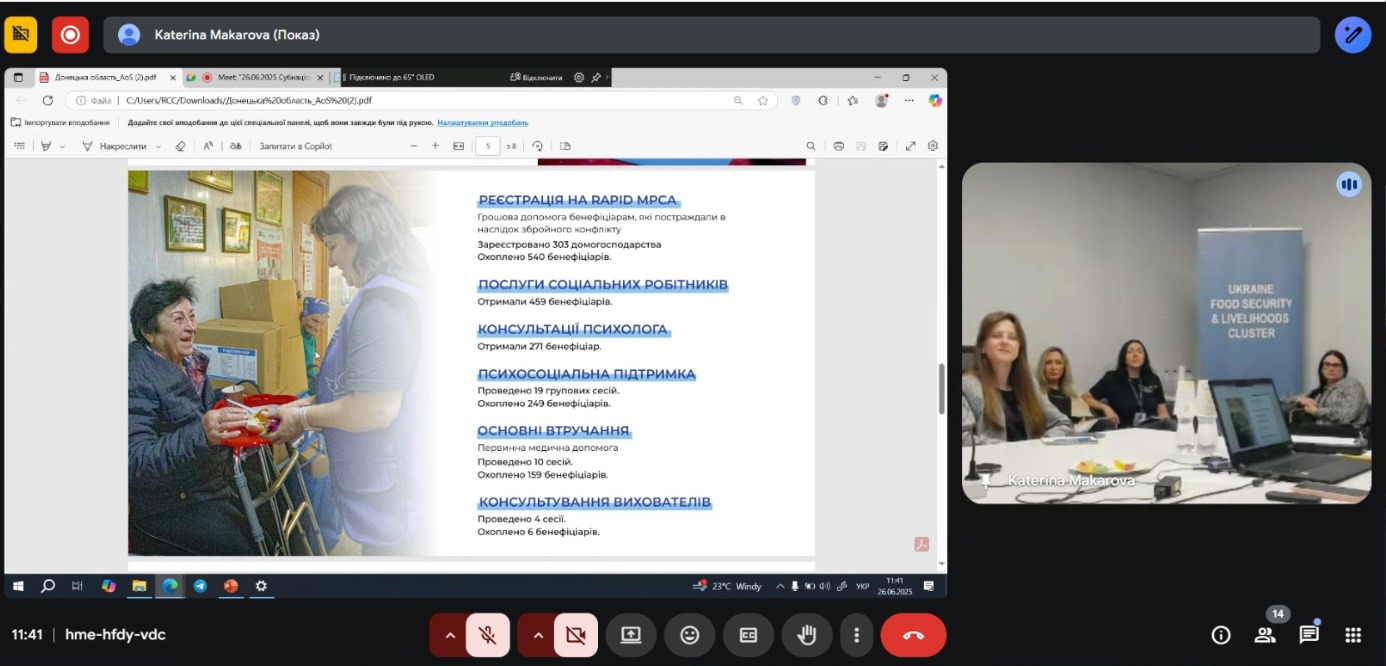This screenshot has width=1386, height=666.
Task: Expand the video settings chevron beside camera
Action: (537, 635)
